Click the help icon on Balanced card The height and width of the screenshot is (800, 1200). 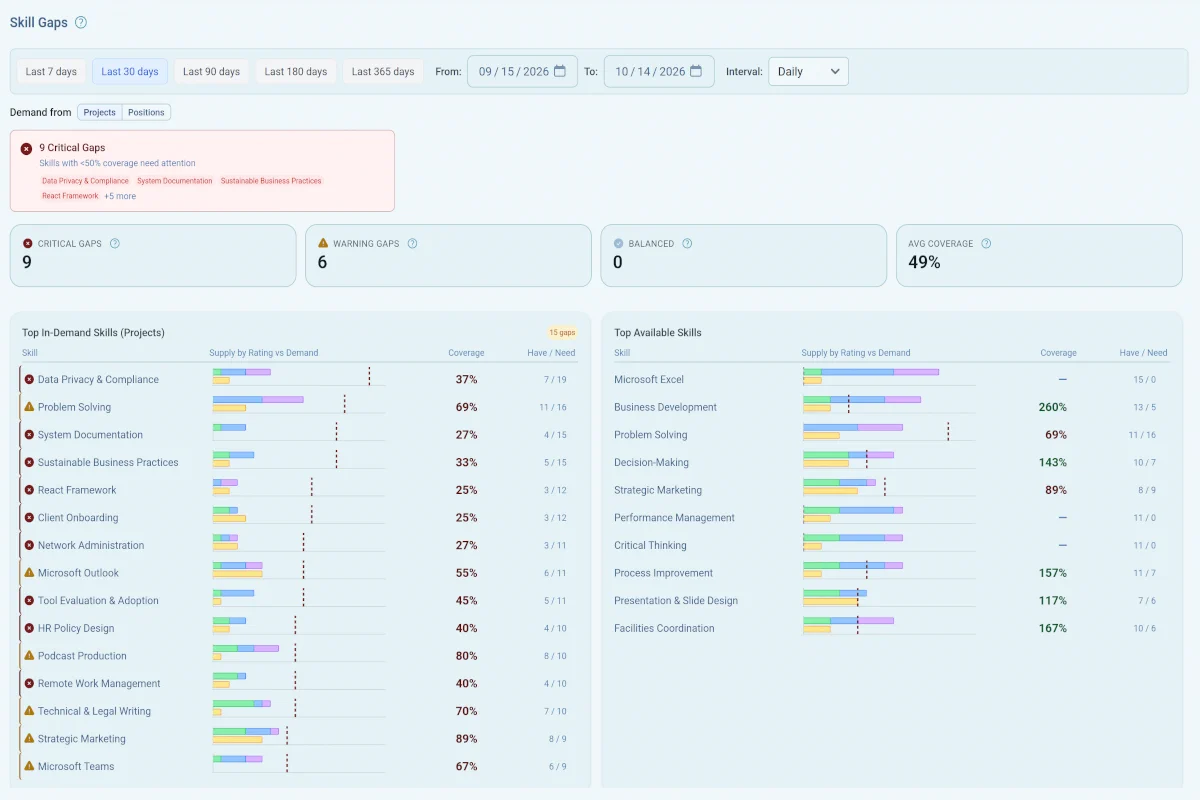coord(687,243)
